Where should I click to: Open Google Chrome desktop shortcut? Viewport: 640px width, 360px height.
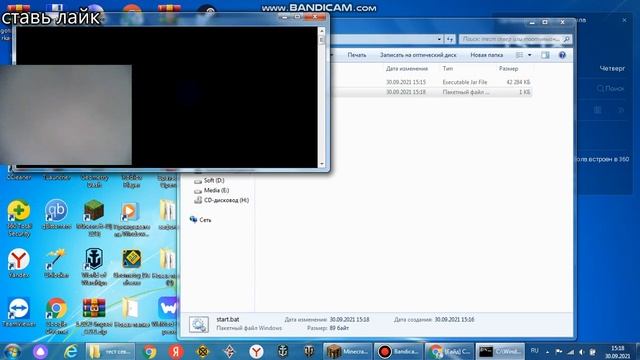[56, 316]
